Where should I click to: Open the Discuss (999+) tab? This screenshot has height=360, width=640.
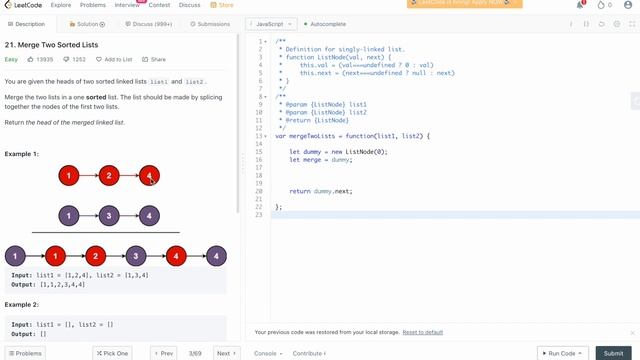[149, 24]
